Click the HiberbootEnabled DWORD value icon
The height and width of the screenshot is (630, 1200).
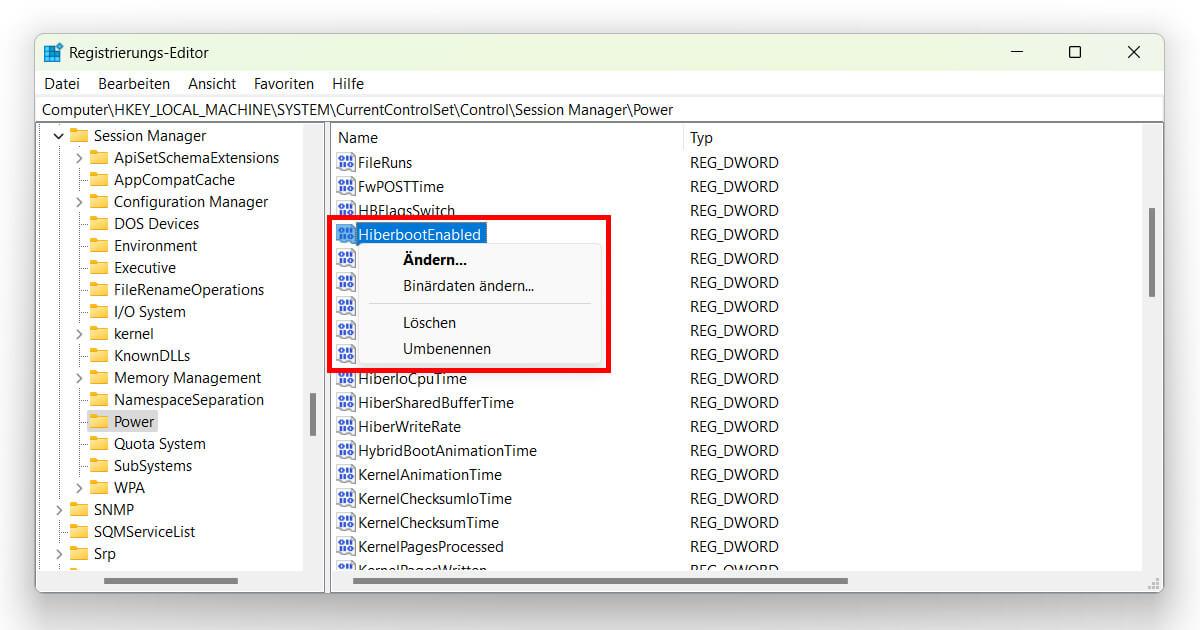[x=345, y=234]
